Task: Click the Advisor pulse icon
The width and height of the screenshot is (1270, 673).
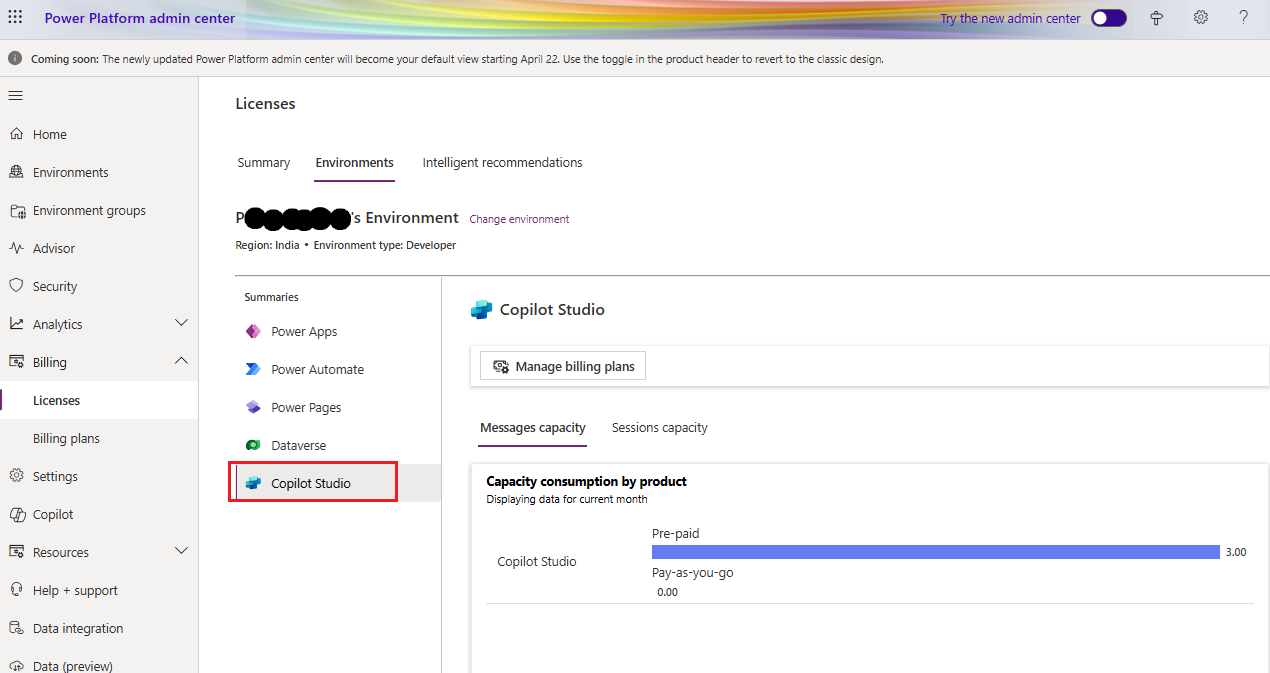Action: coord(16,248)
